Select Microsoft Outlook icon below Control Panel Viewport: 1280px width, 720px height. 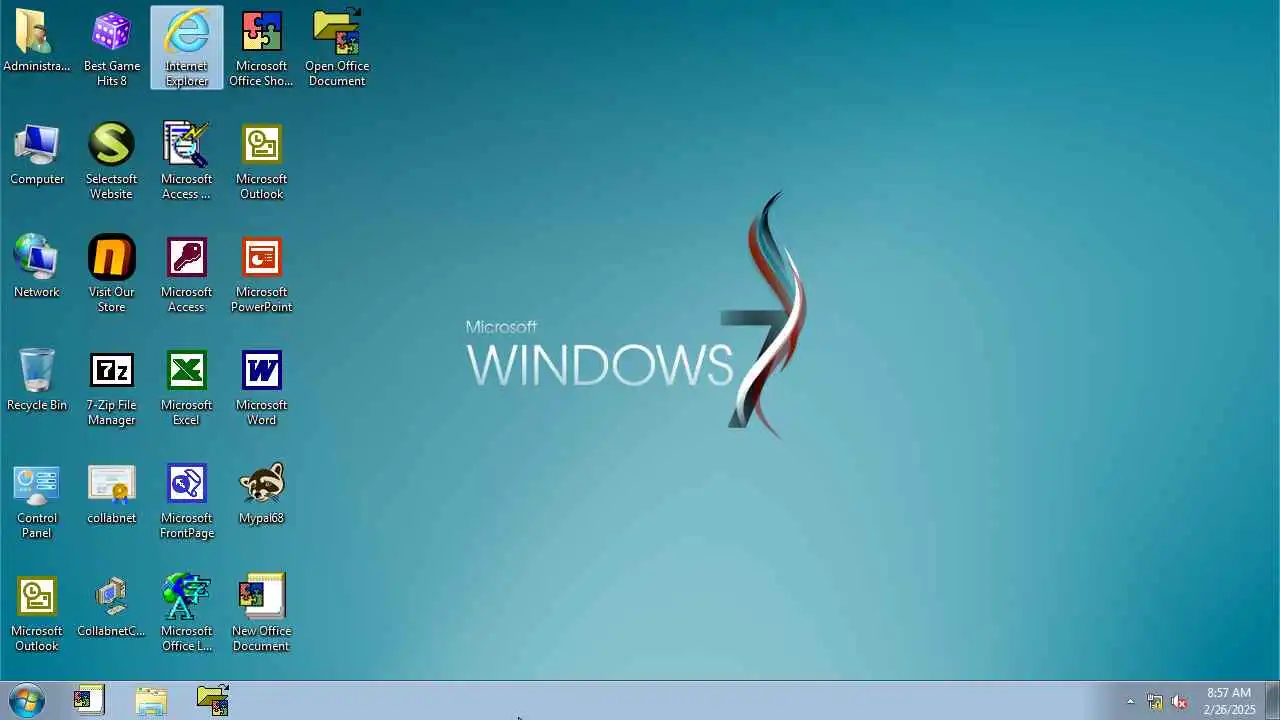[37, 612]
